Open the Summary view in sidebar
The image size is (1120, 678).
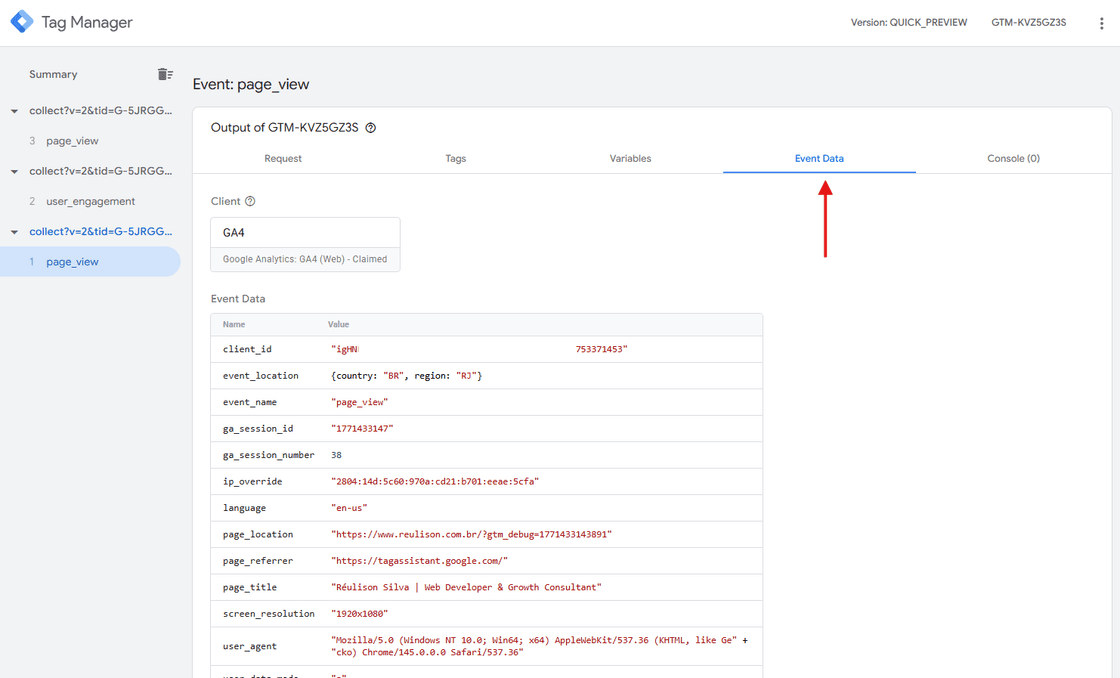click(53, 74)
